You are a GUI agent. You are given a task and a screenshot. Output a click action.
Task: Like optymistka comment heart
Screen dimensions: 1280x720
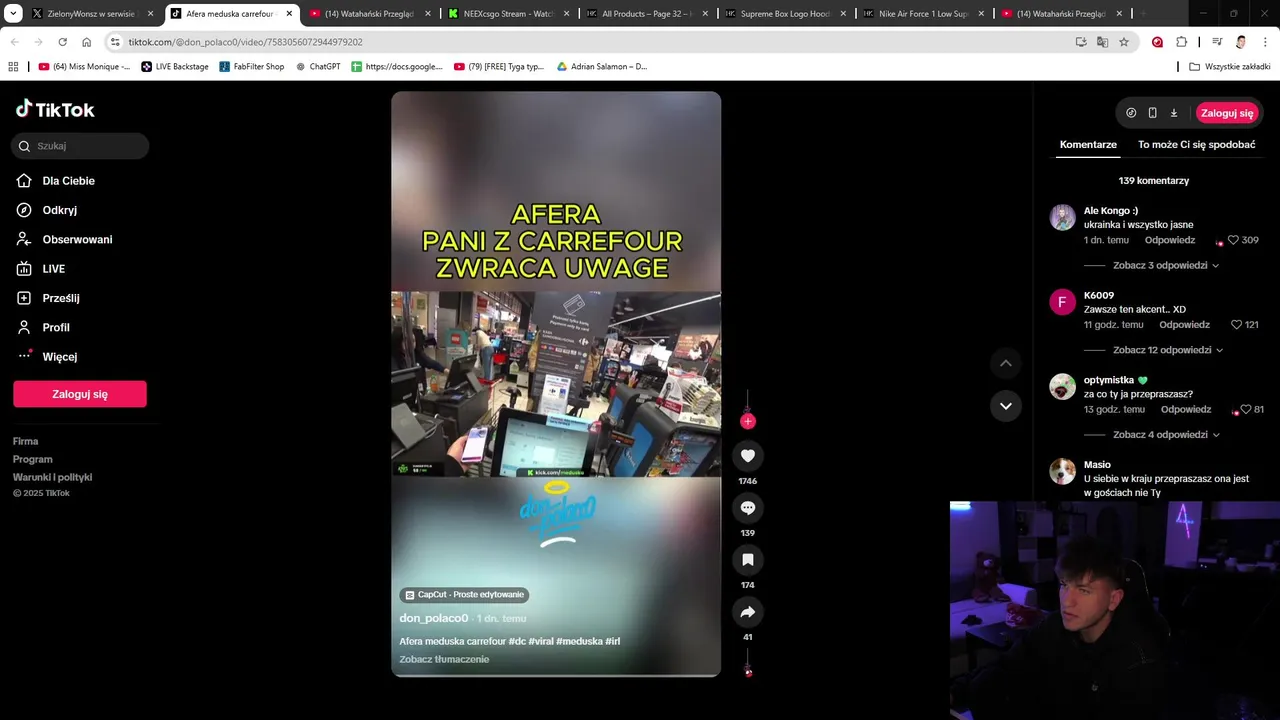coord(1245,410)
